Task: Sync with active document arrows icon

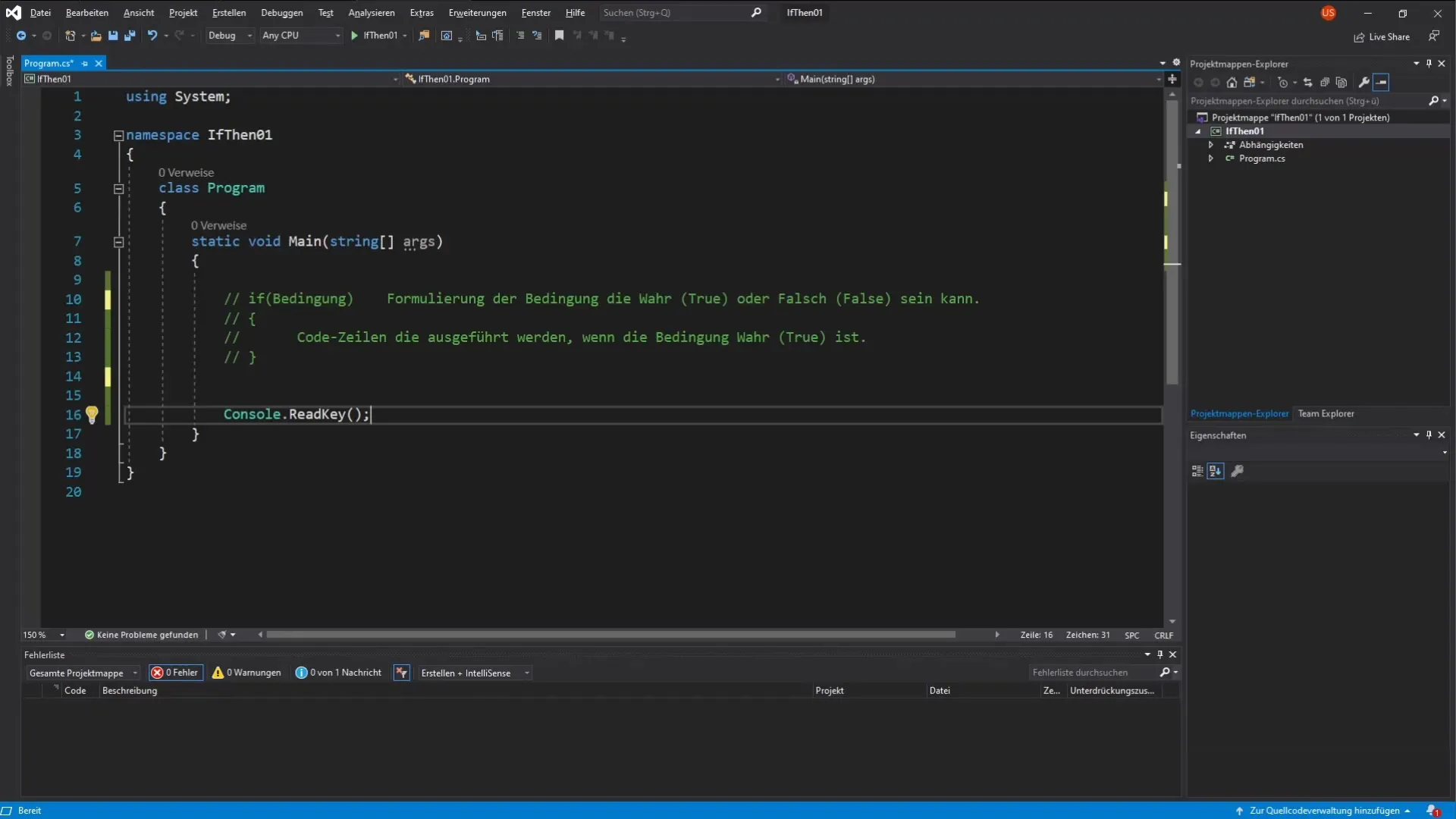Action: (1308, 83)
